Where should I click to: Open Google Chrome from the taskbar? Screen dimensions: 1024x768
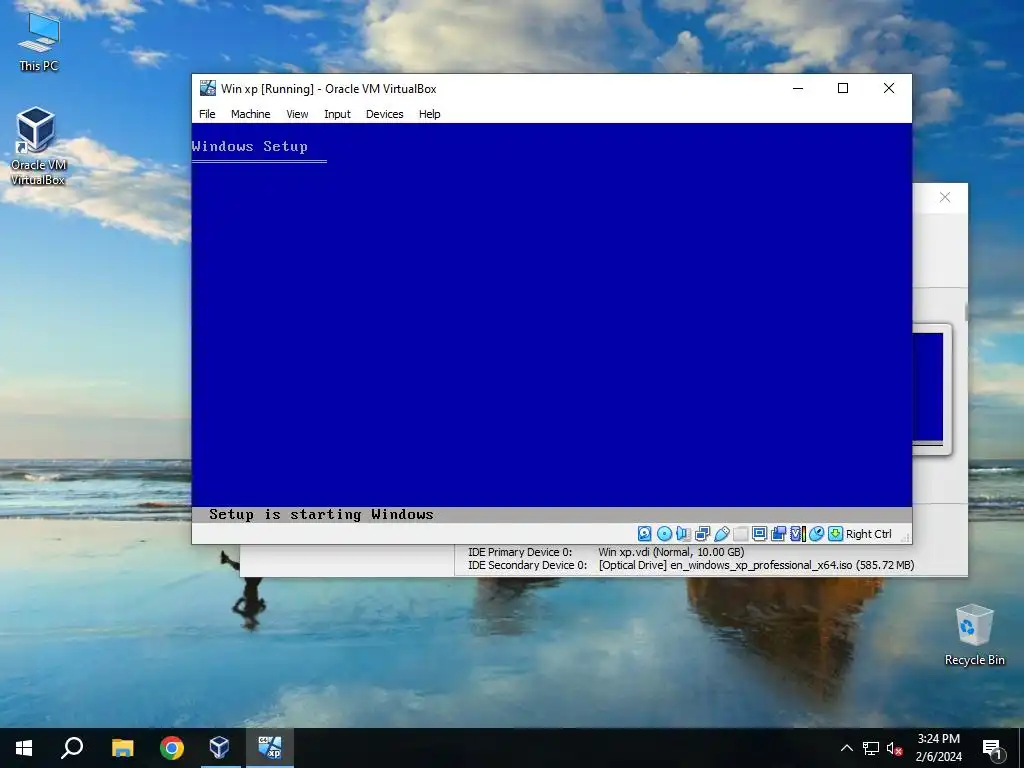pos(172,748)
